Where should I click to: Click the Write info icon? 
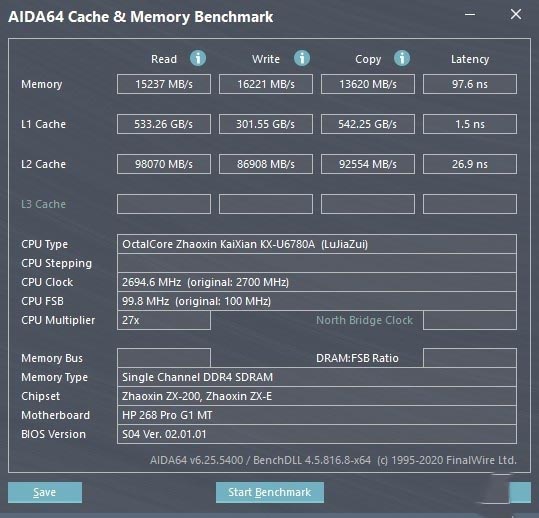(x=302, y=58)
